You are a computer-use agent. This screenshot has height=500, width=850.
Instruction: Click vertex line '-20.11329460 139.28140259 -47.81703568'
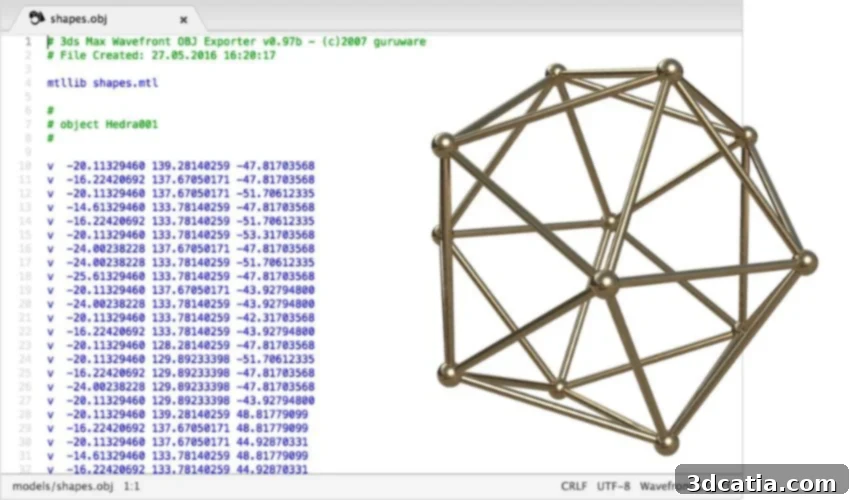coord(181,165)
